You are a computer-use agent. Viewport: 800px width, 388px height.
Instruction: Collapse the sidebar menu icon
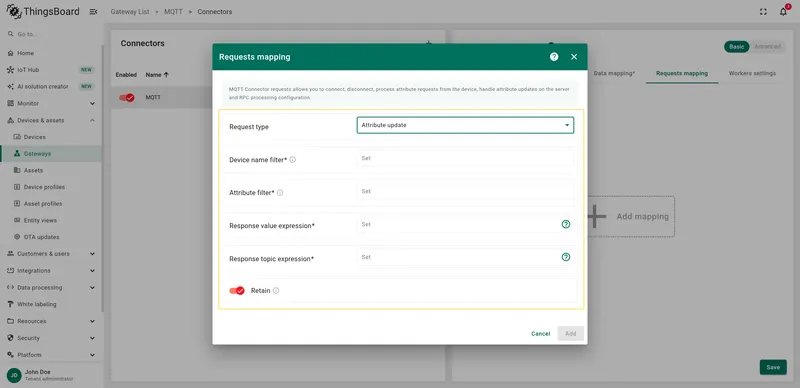tap(93, 12)
